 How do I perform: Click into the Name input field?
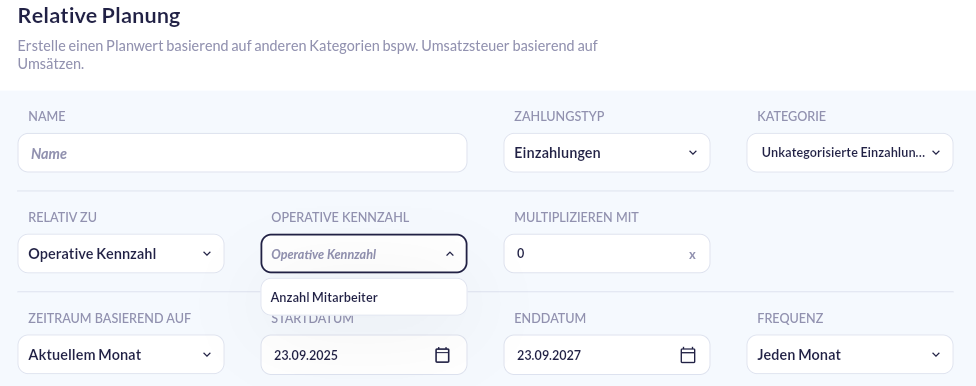242,153
